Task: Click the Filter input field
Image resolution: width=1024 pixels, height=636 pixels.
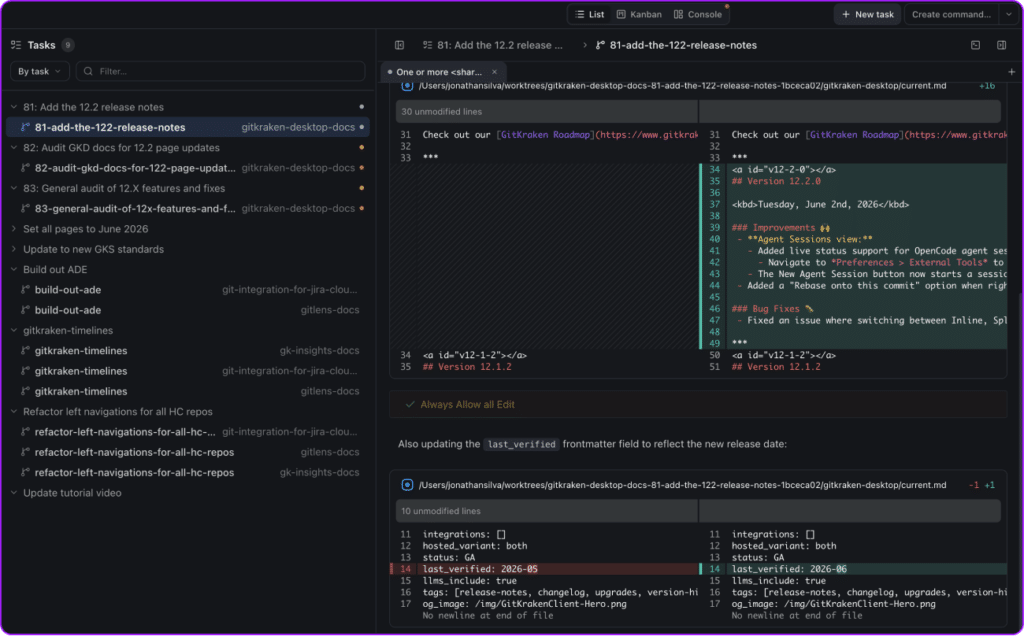Action: click(221, 71)
